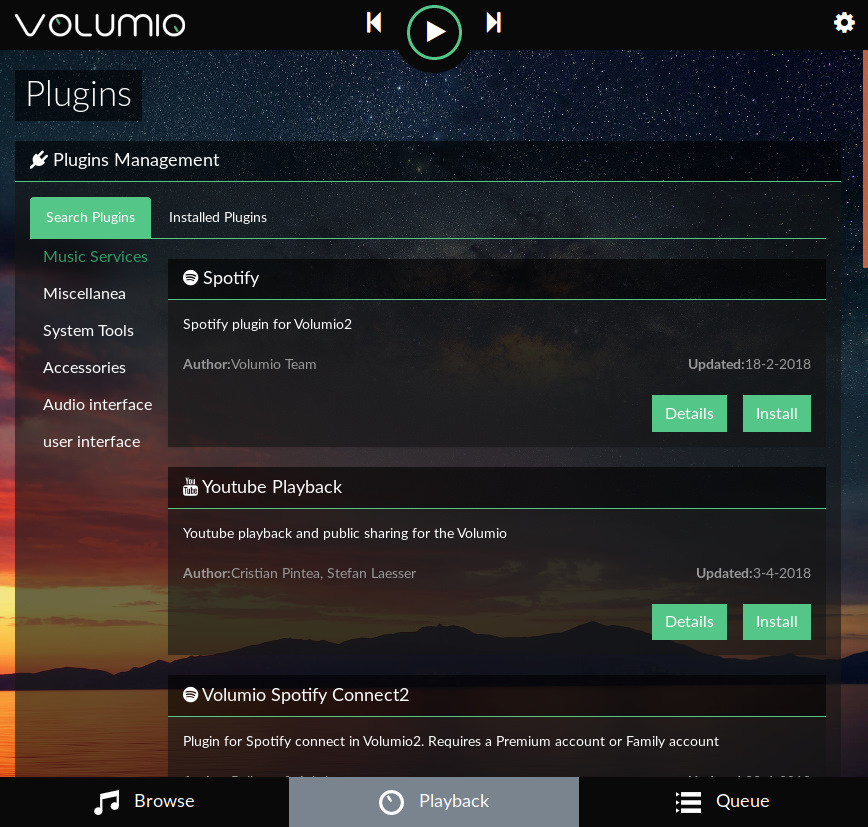Click the Queue list icon
Screen dimensions: 868x827
point(689,802)
